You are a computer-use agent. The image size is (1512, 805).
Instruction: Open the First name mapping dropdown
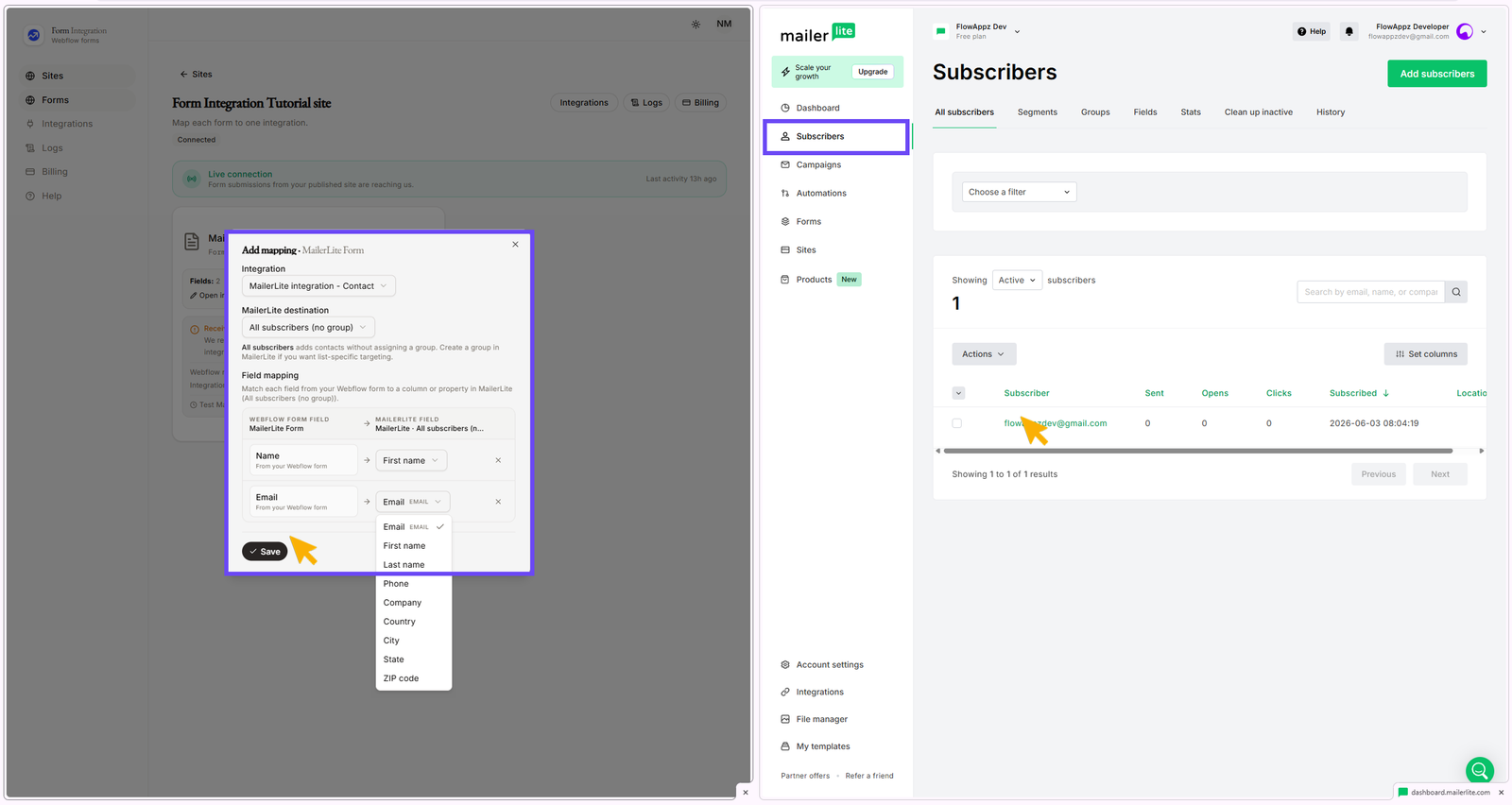(411, 461)
